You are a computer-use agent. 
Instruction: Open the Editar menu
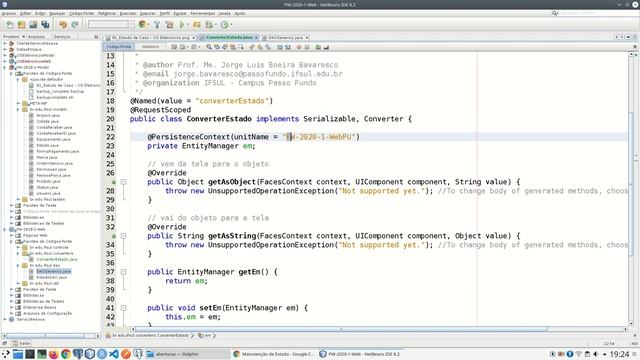(26, 13)
